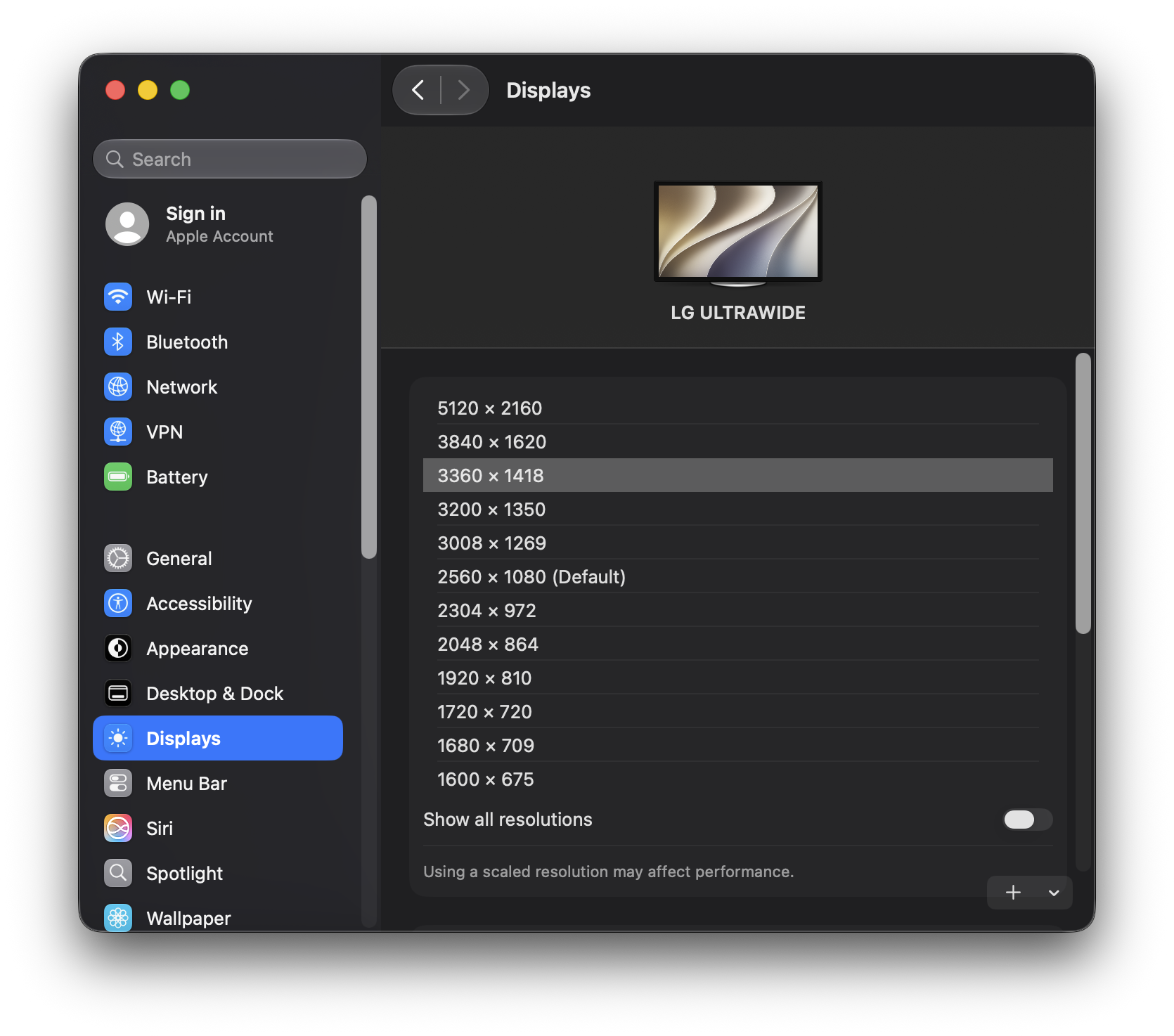This screenshot has width=1174, height=1036.
Task: Select the Accessibility icon
Action: click(118, 603)
